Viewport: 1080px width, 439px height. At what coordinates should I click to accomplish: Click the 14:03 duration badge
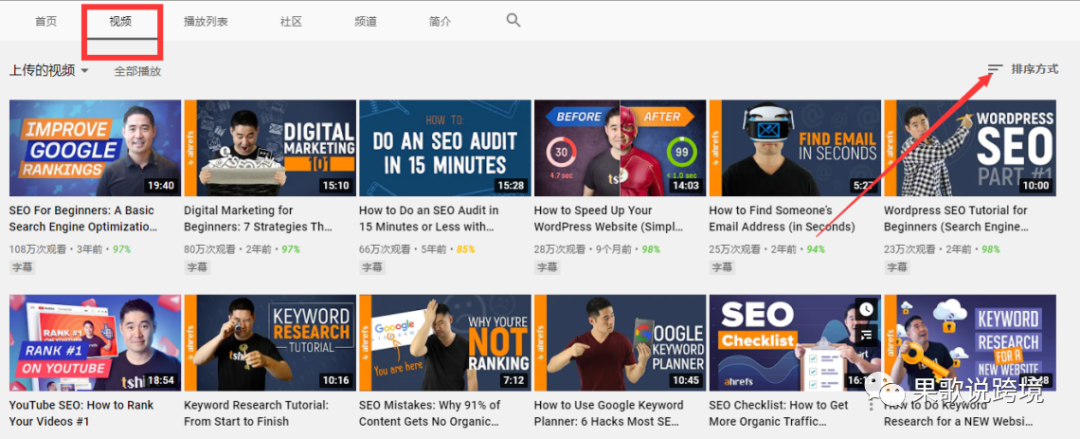coord(685,185)
